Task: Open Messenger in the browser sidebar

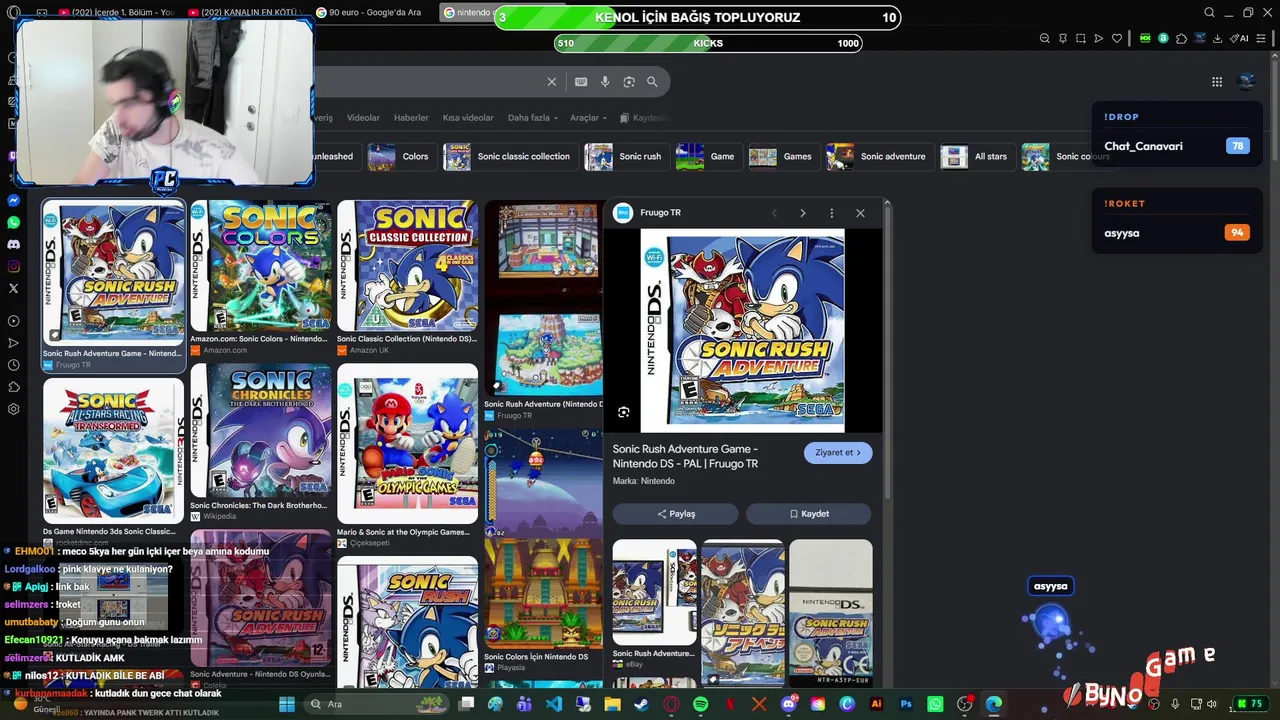Action: point(13,200)
